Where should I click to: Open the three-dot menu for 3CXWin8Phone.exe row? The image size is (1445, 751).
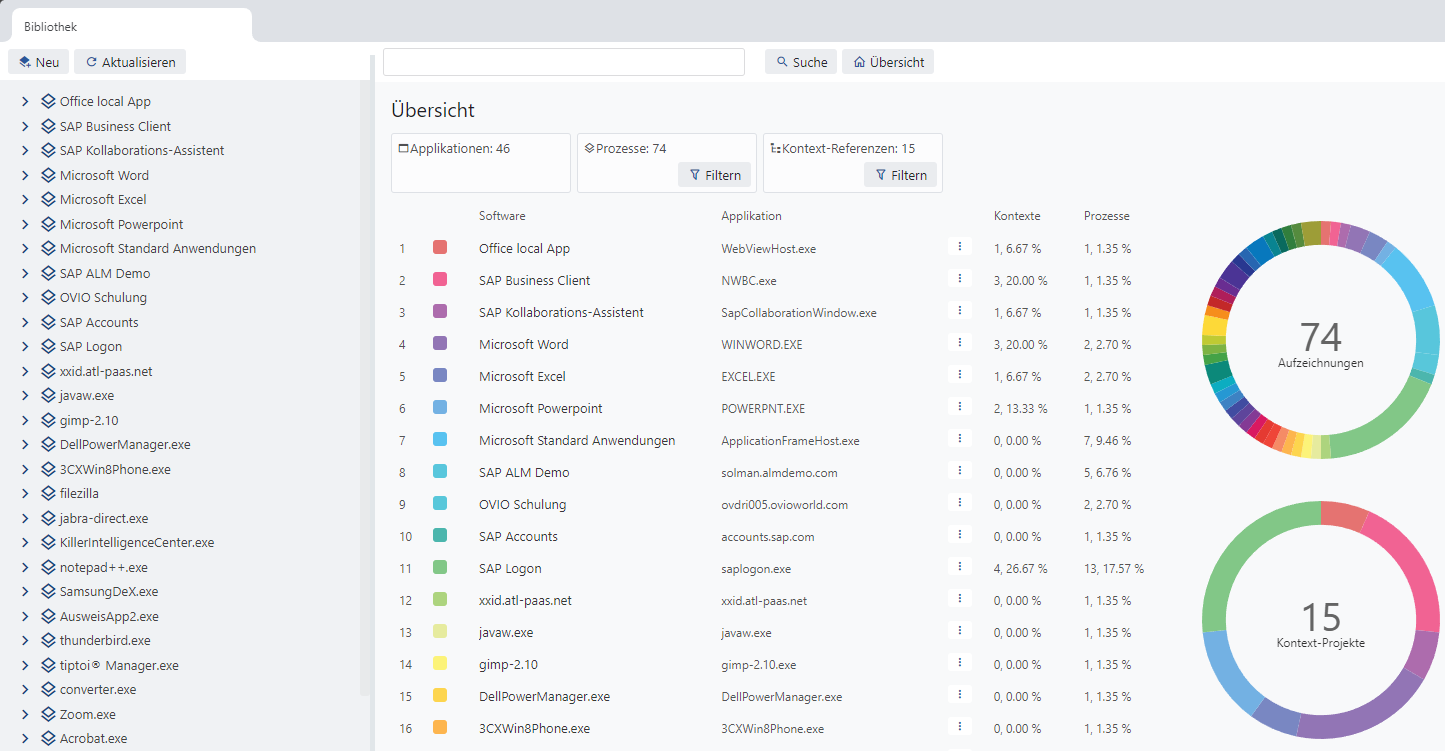[959, 726]
